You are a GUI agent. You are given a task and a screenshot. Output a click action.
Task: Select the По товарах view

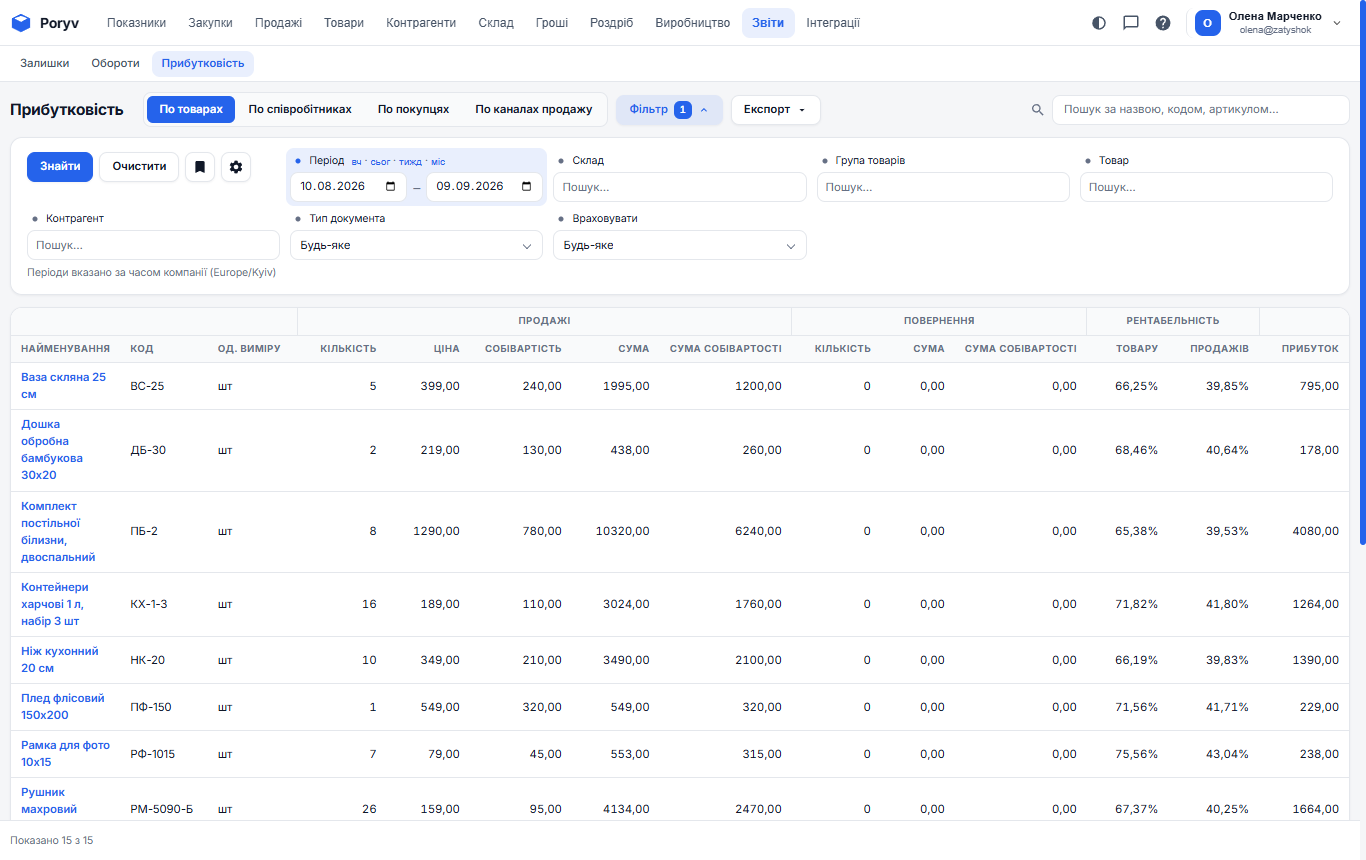tap(191, 110)
